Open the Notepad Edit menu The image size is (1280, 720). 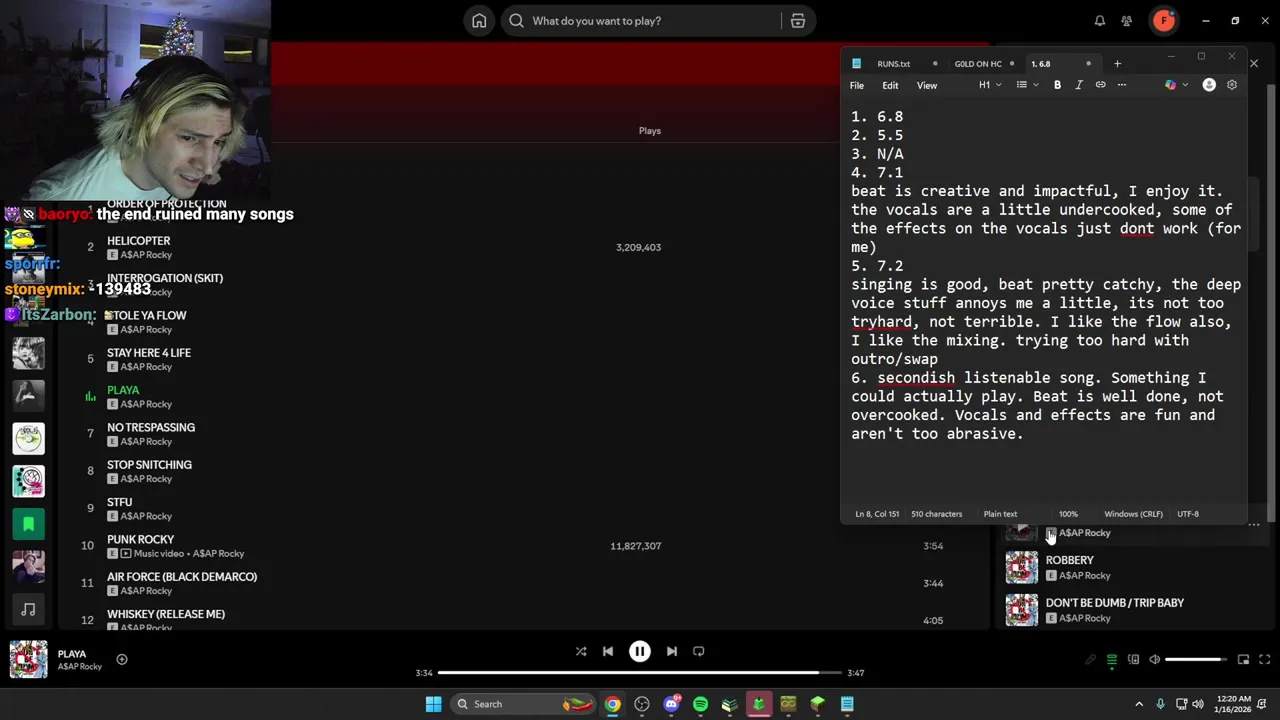890,85
